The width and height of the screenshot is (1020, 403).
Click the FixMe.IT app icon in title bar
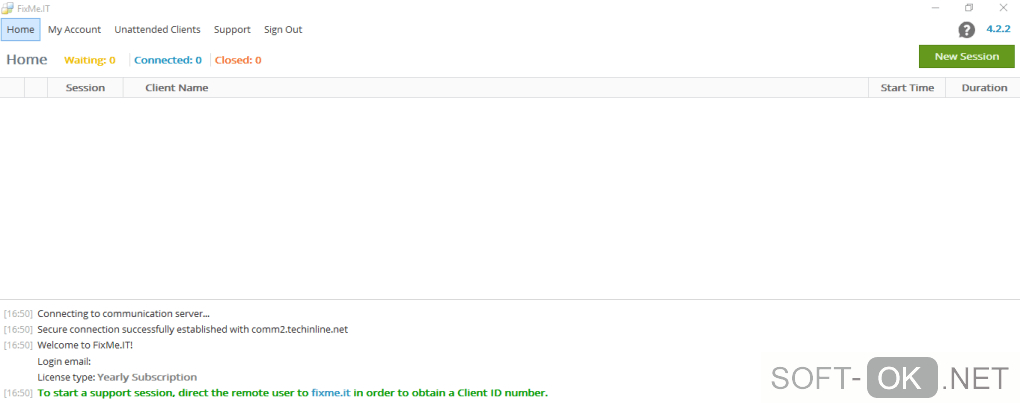tap(8, 8)
